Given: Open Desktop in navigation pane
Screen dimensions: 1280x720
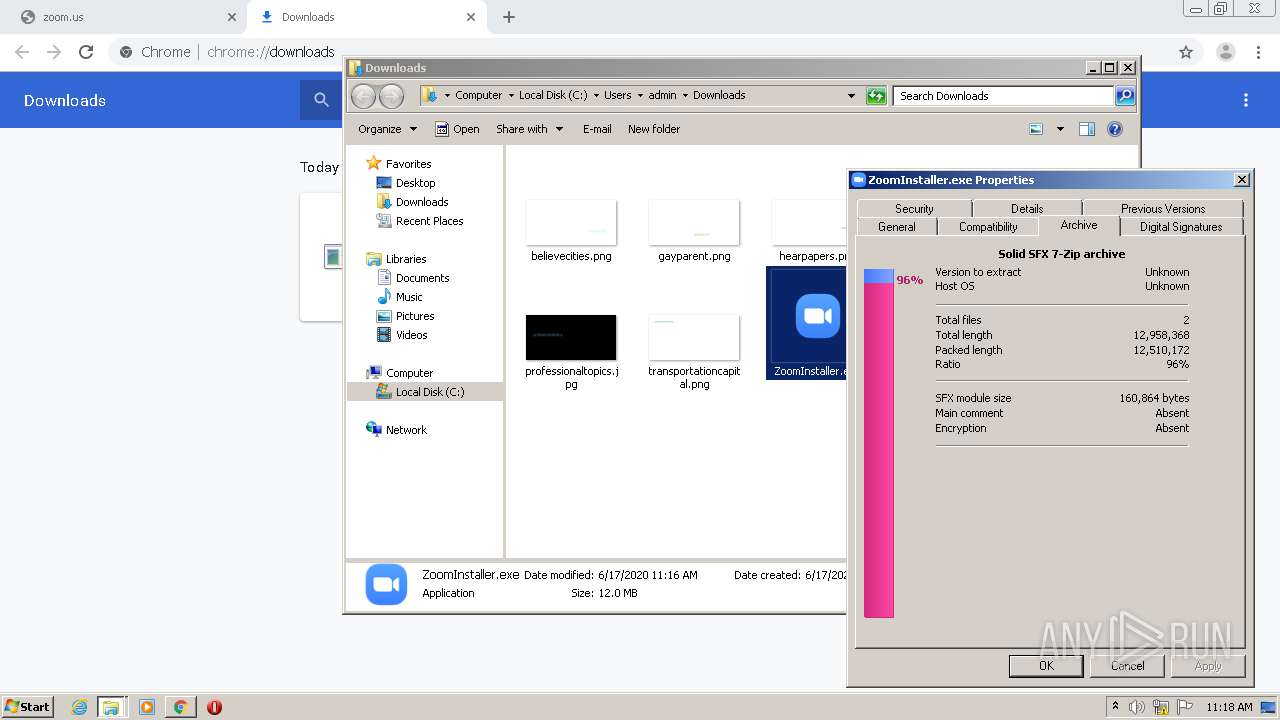Looking at the screenshot, I should click(x=415, y=183).
